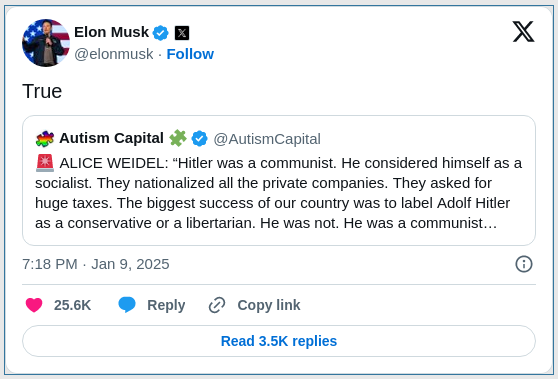Click the blue verified badge beside Elon Musk
The height and width of the screenshot is (379, 558).
160,33
